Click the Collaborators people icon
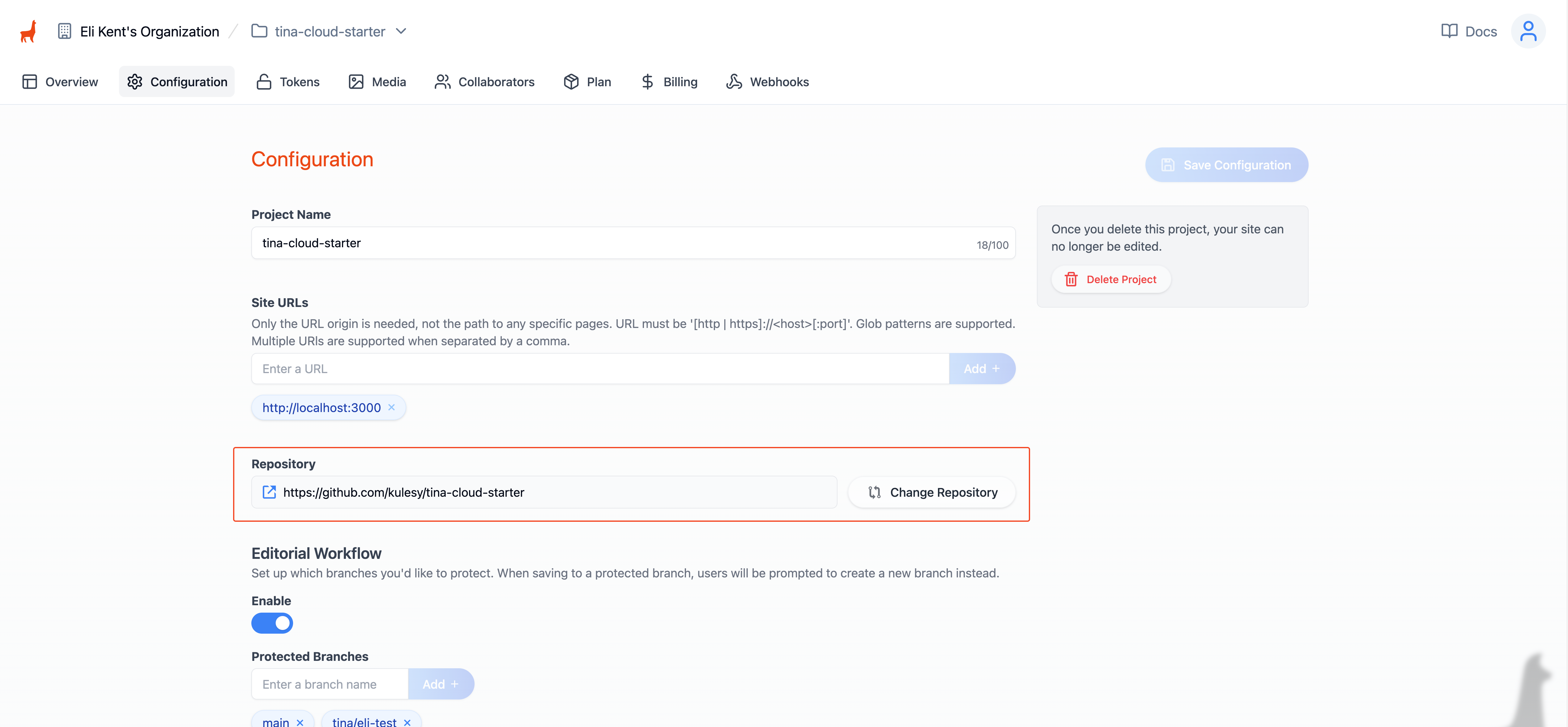This screenshot has width=1568, height=727. pyautogui.click(x=442, y=82)
